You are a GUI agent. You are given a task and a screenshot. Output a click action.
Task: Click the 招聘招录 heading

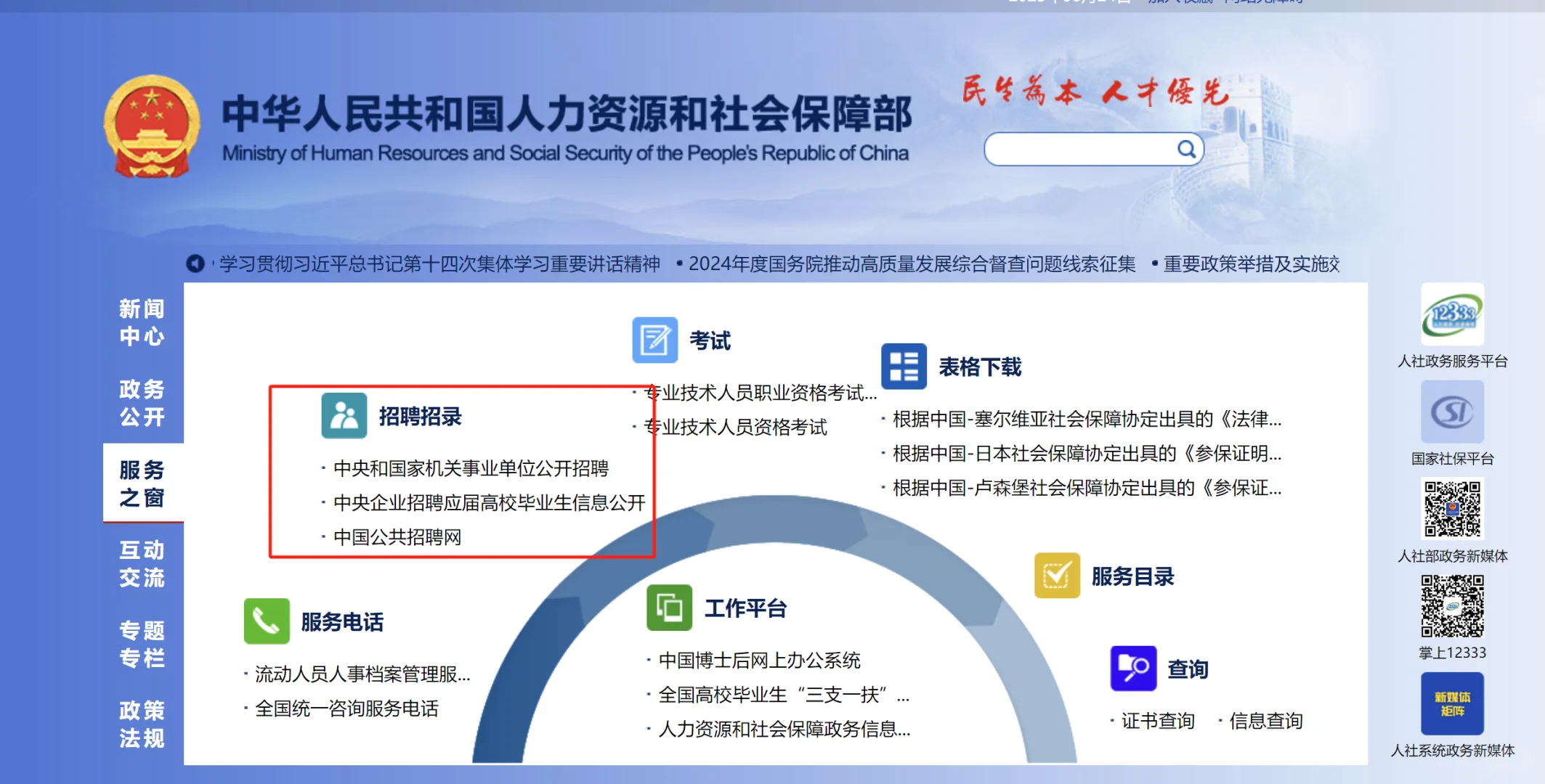[421, 416]
